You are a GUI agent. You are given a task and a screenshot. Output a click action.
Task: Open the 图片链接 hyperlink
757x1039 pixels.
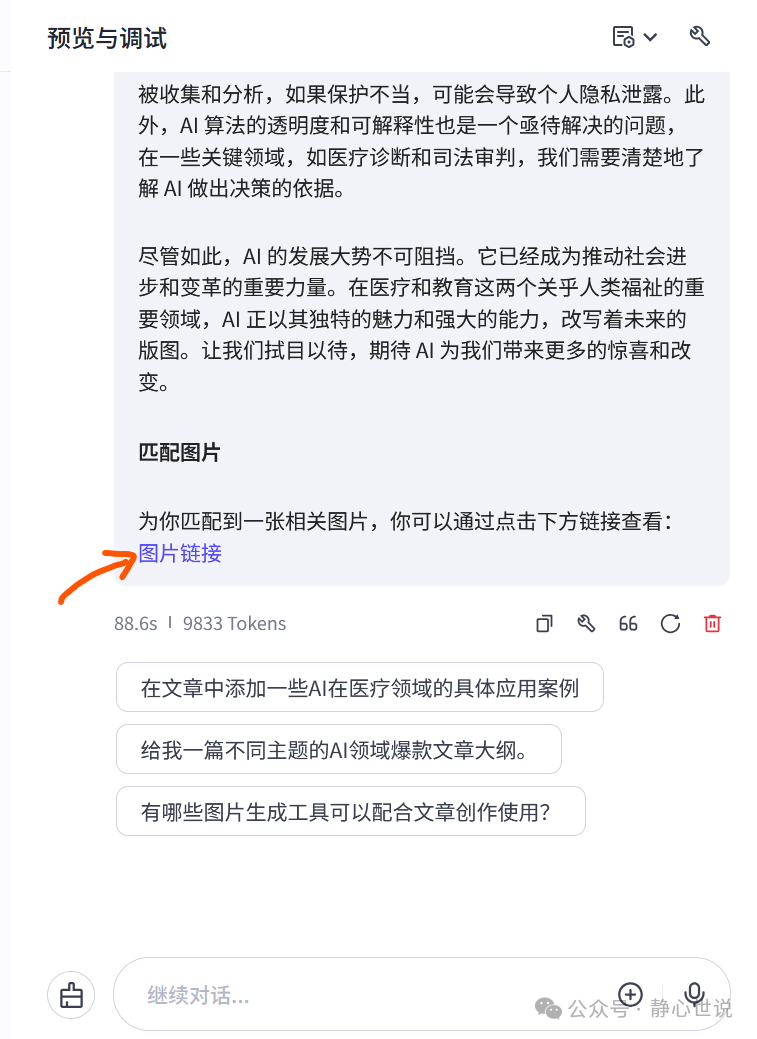pyautogui.click(x=180, y=553)
